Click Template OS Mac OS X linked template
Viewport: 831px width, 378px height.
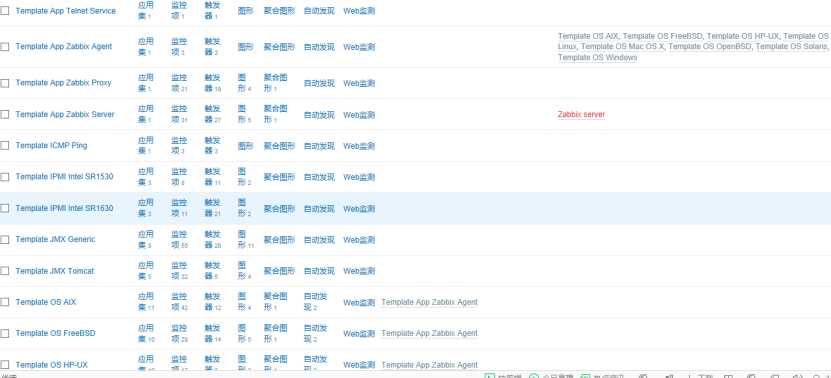click(622, 47)
